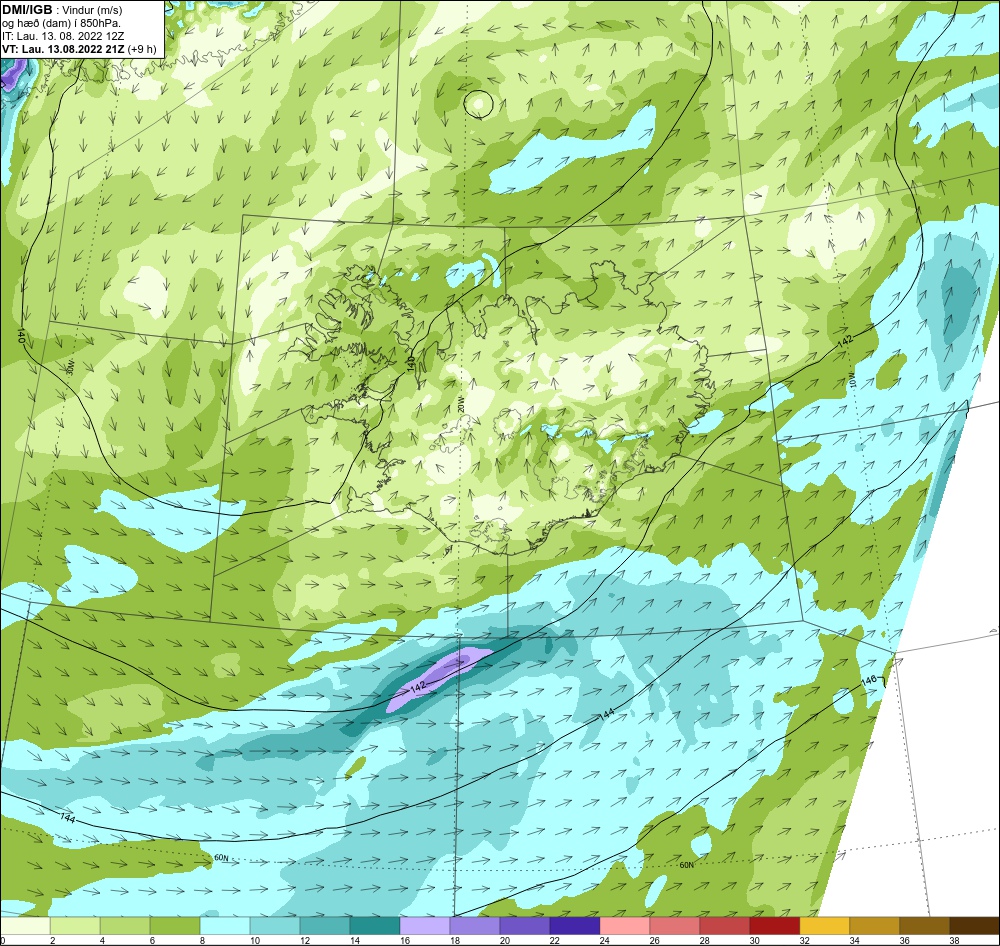This screenshot has width=1000, height=946.
Task: Click the '140' contour label near the left map edge
Action: [22, 337]
